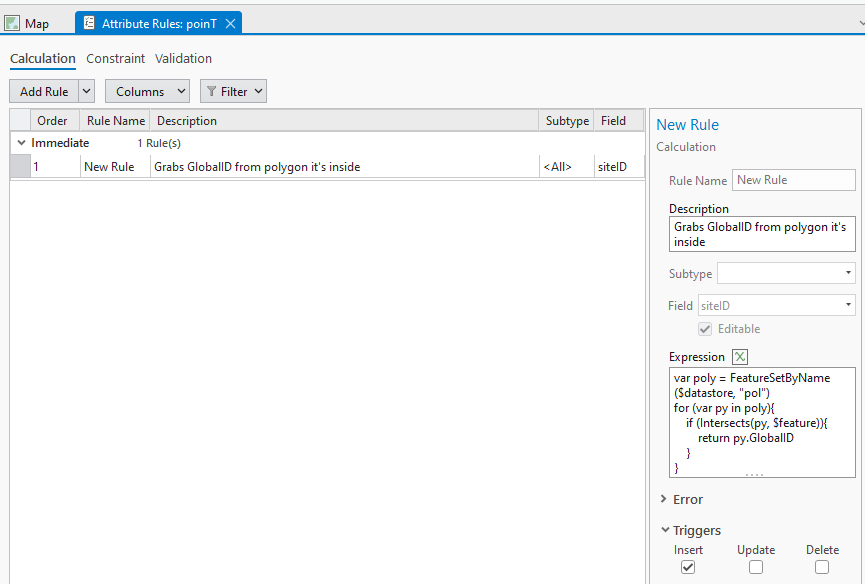The height and width of the screenshot is (584, 865).
Task: Open the Columns dropdown
Action: pyautogui.click(x=147, y=91)
